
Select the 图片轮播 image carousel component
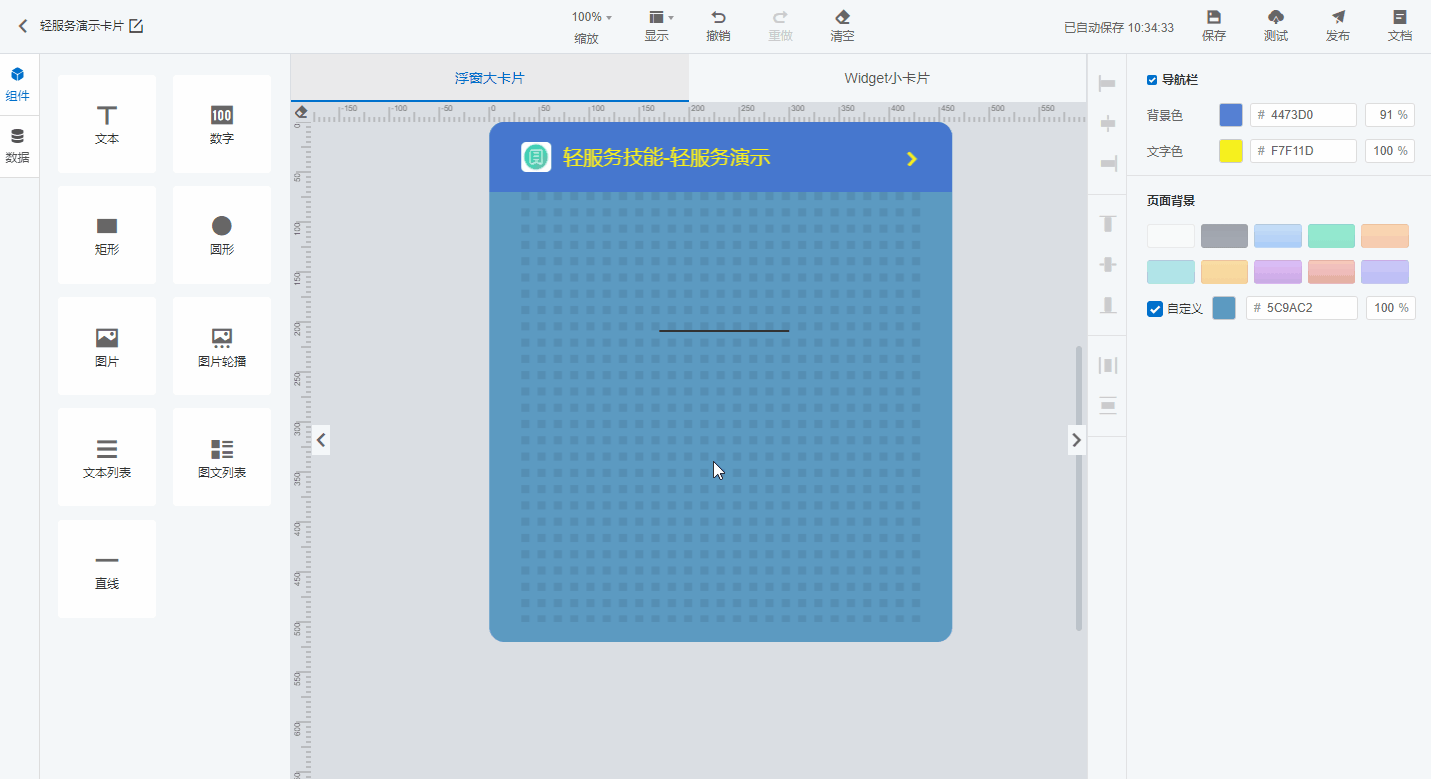(x=222, y=346)
